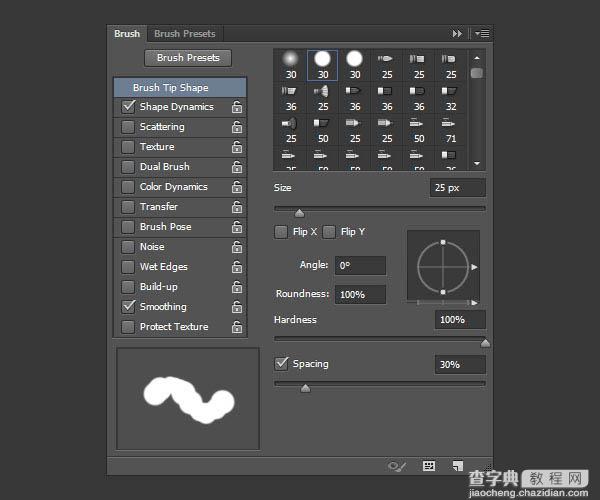
Task: Enable the Flip X checkbox
Action: 281,232
